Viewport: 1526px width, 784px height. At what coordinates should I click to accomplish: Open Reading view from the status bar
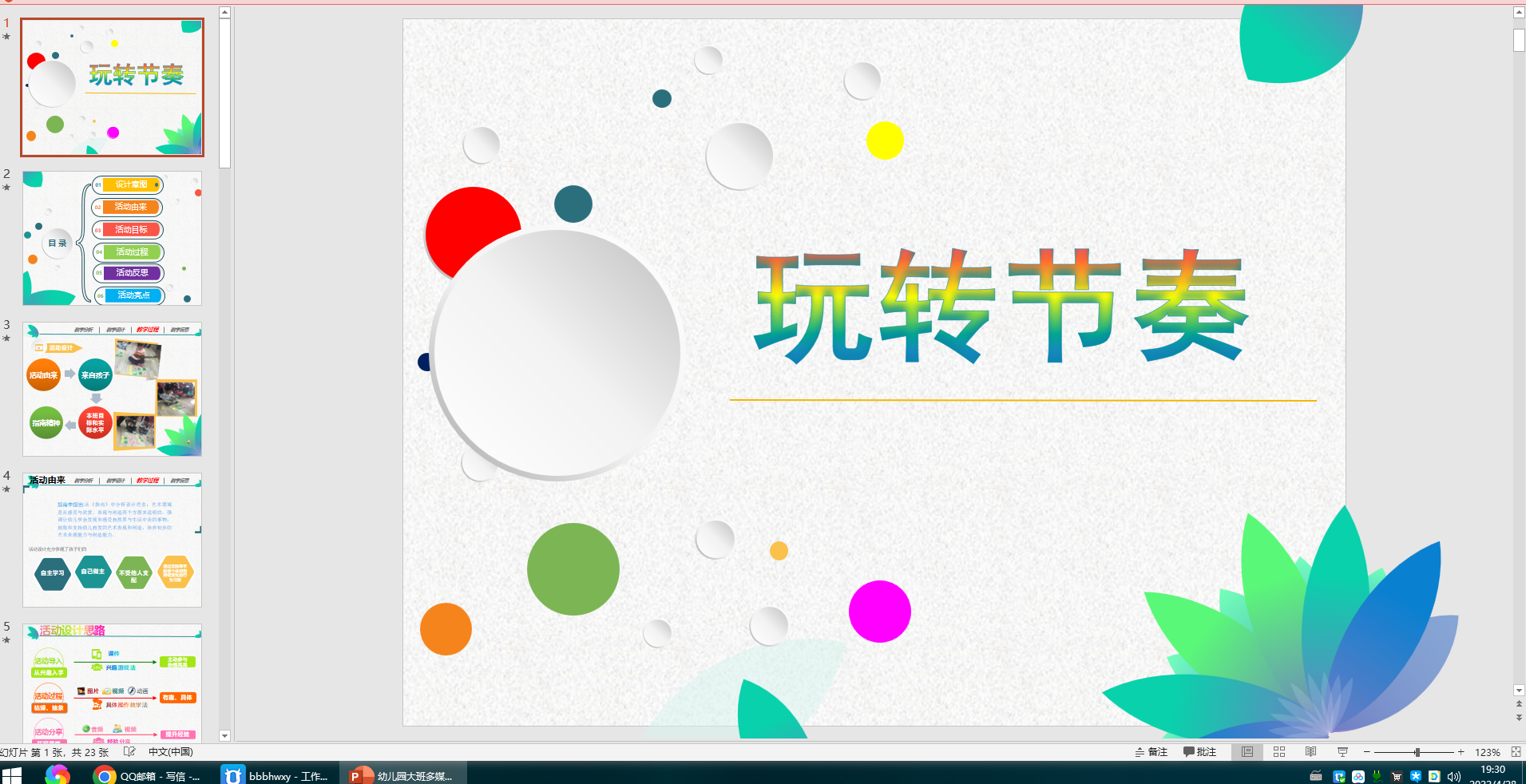pos(1310,751)
